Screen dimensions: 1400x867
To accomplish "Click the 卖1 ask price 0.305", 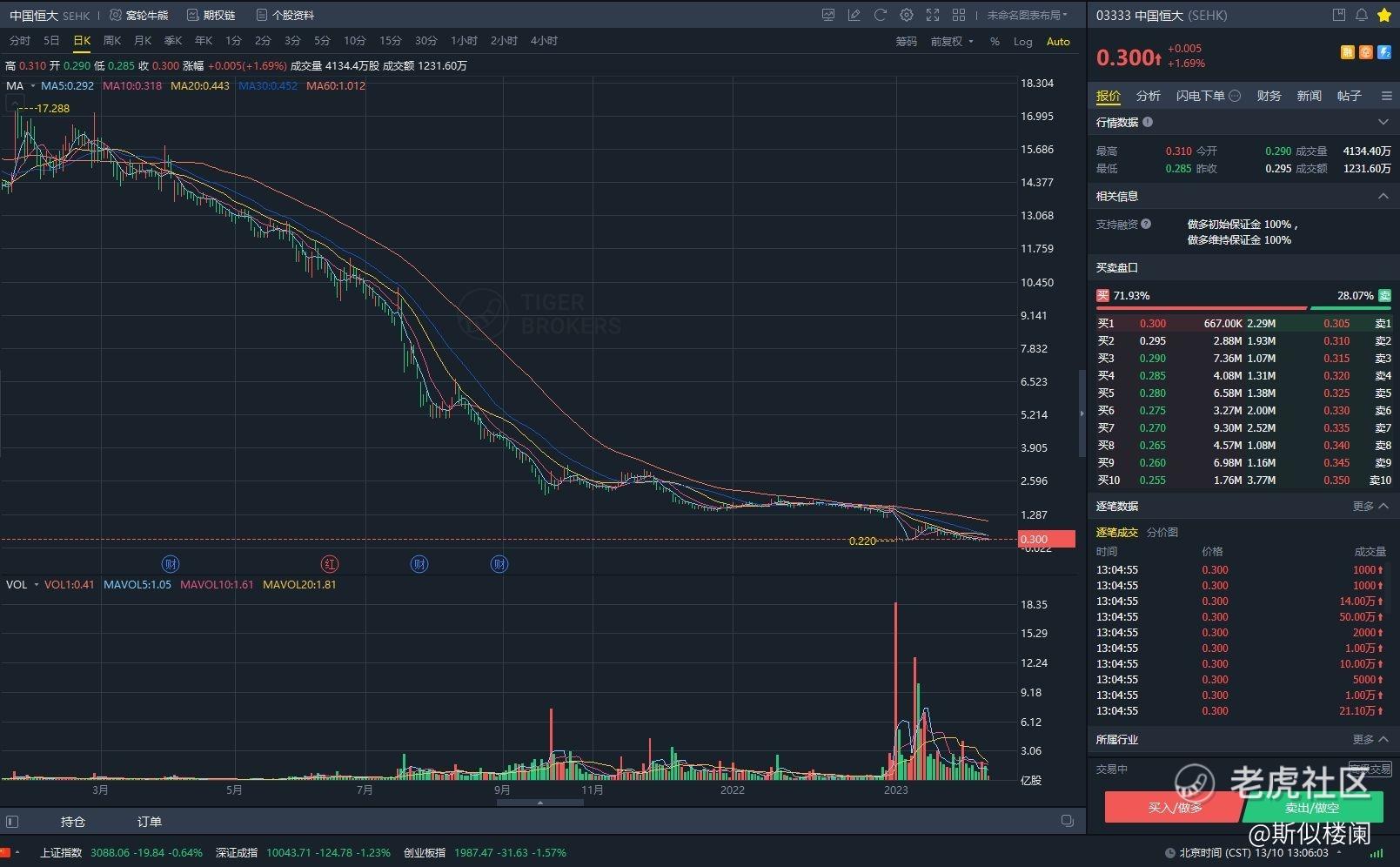I will point(1336,323).
